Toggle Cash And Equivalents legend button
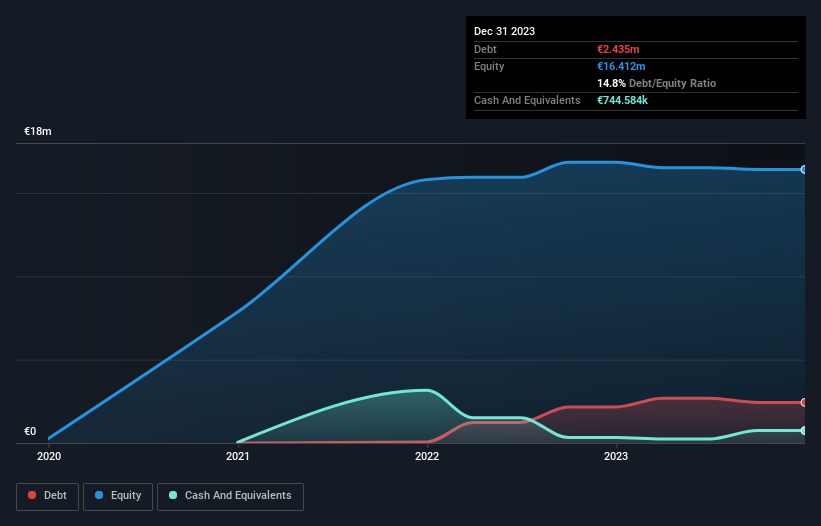Viewport: 821px width, 526px height. tap(230, 496)
